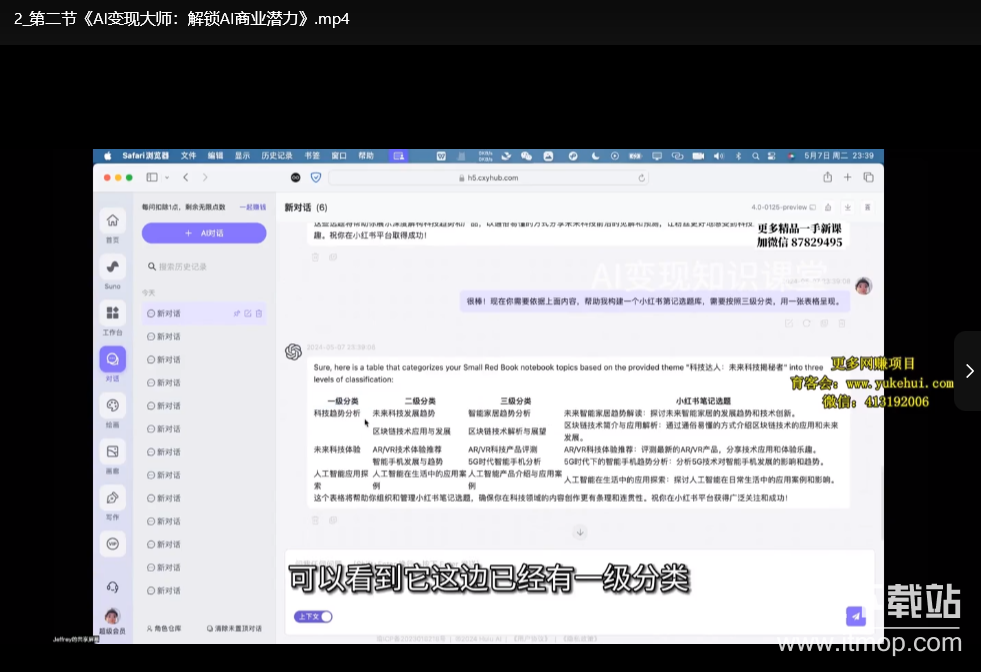Click Safari tab overview icon
Image resolution: width=981 pixels, height=672 pixels.
click(868, 177)
